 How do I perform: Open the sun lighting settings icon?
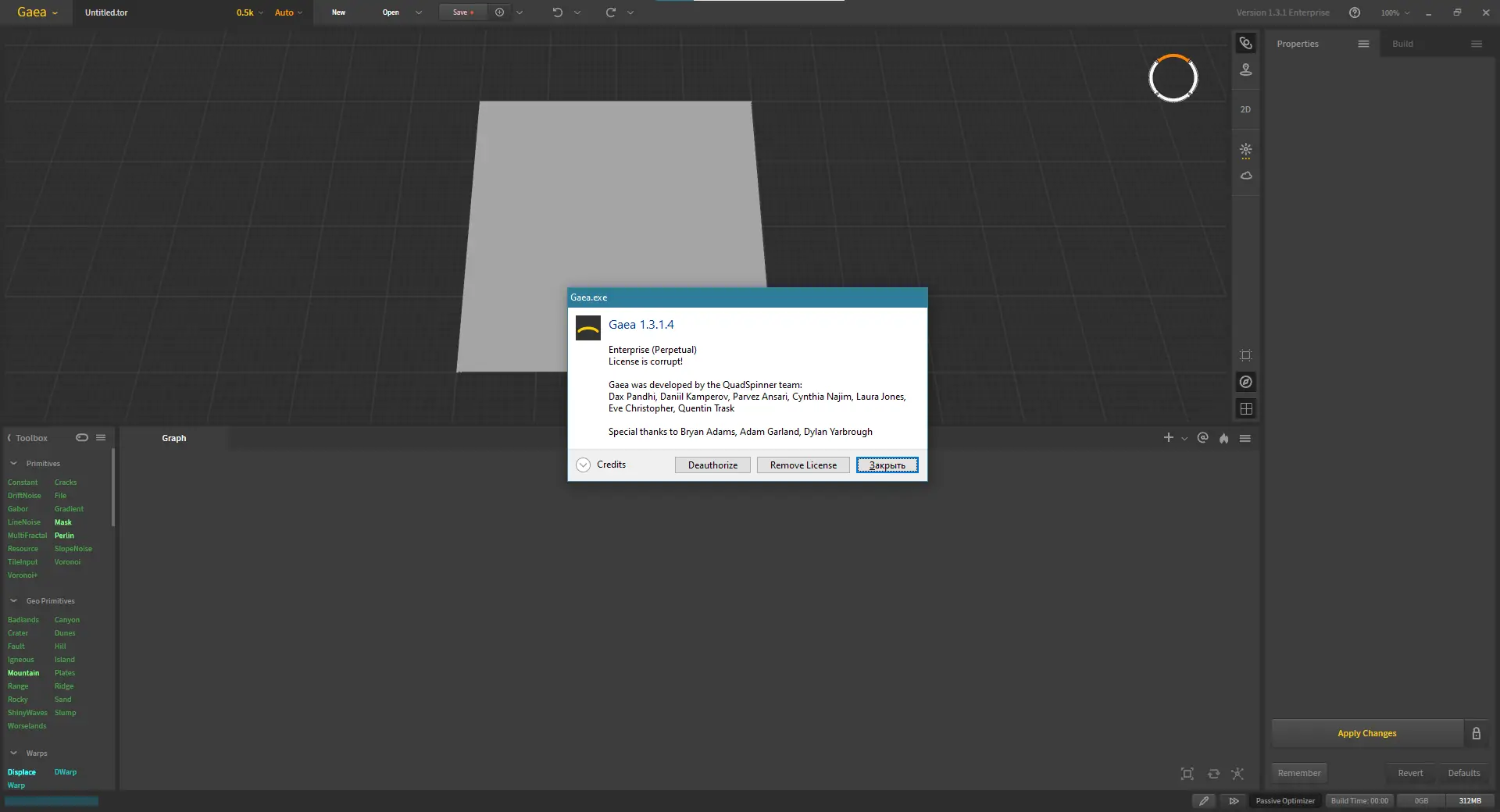[1246, 150]
